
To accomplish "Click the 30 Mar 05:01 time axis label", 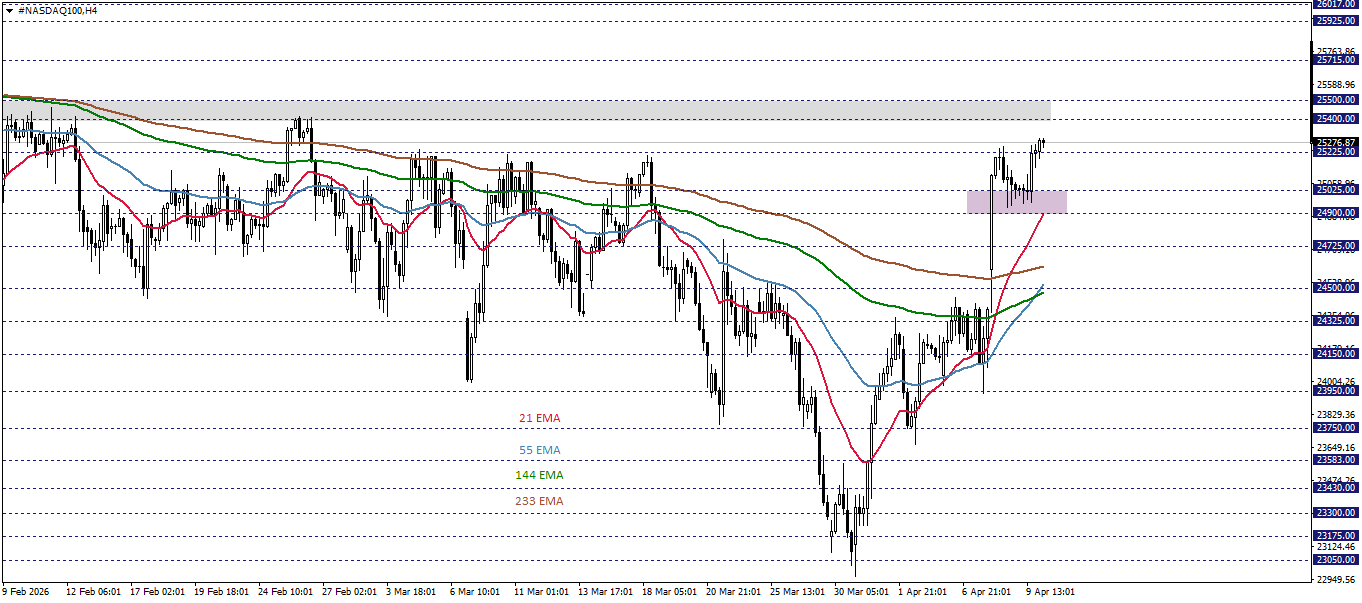I will click(x=862, y=590).
